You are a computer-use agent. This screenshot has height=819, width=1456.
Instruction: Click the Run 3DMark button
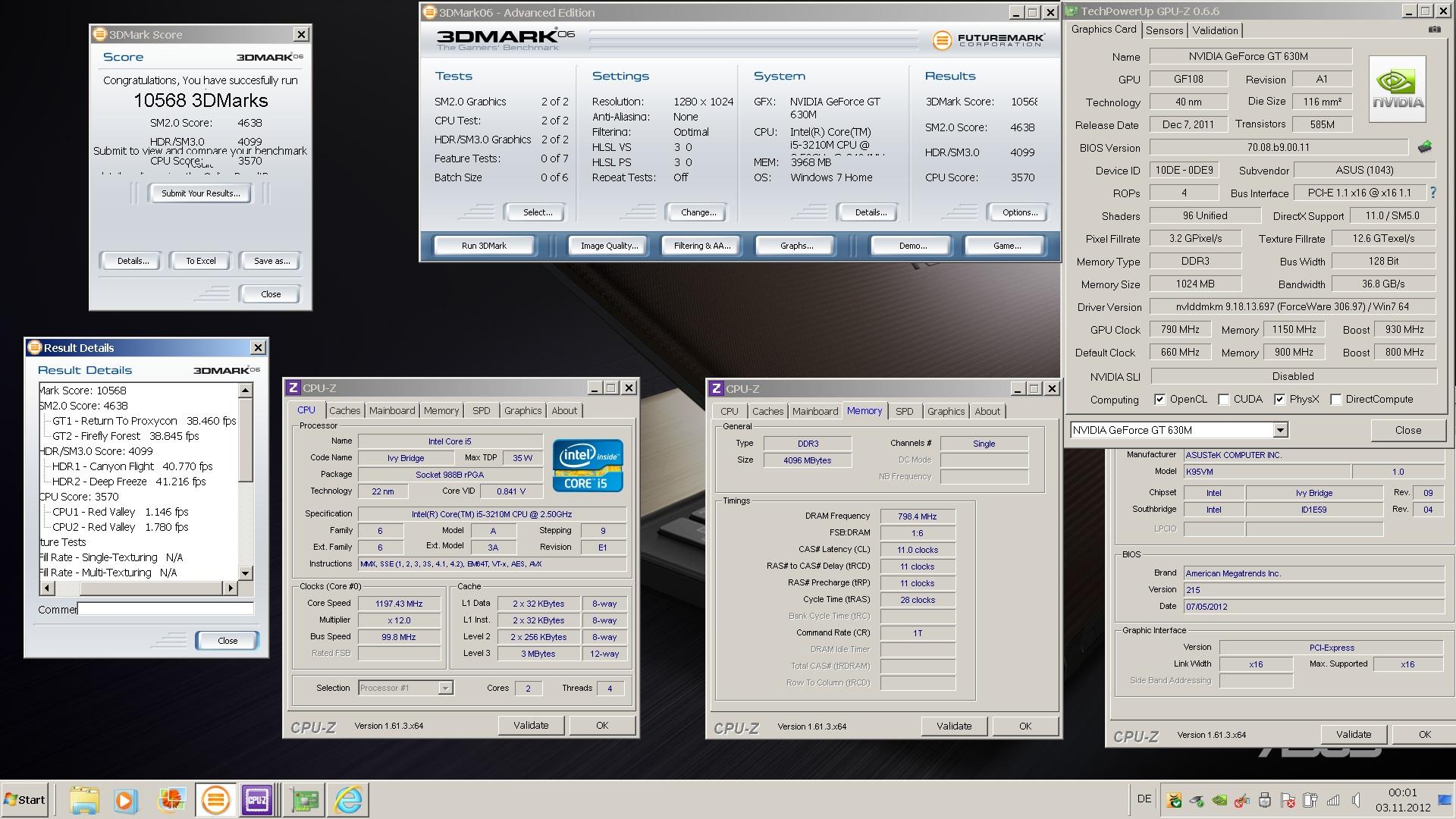point(484,246)
